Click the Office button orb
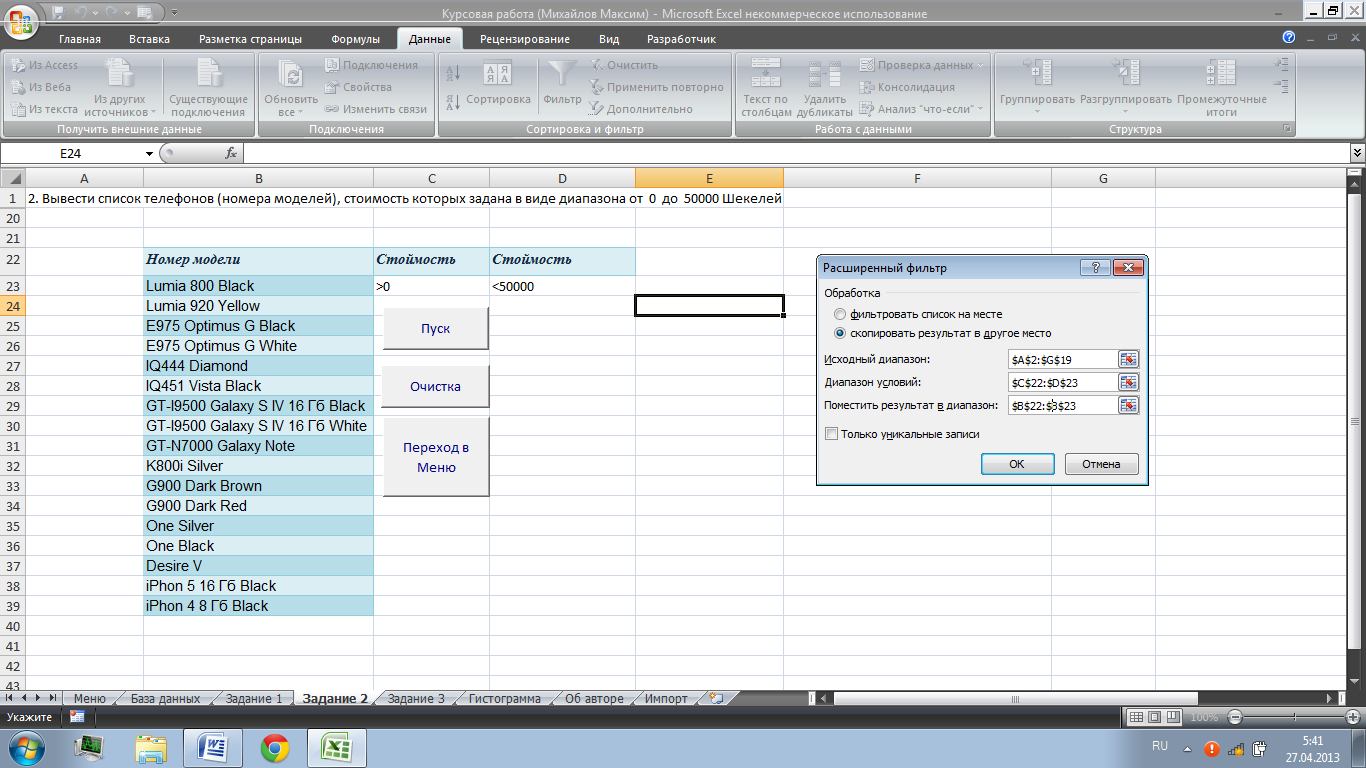Image resolution: width=1366 pixels, height=768 pixels. tap(22, 20)
